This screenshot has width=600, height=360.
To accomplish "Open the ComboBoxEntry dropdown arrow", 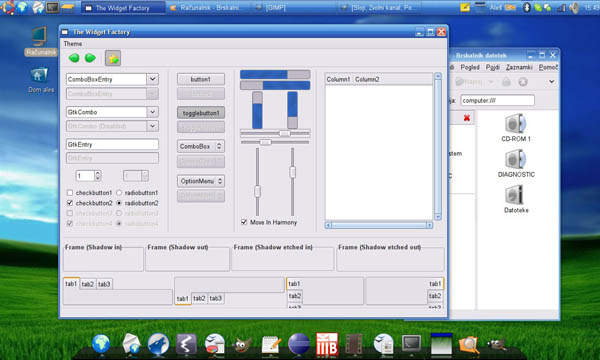I will coord(153,79).
